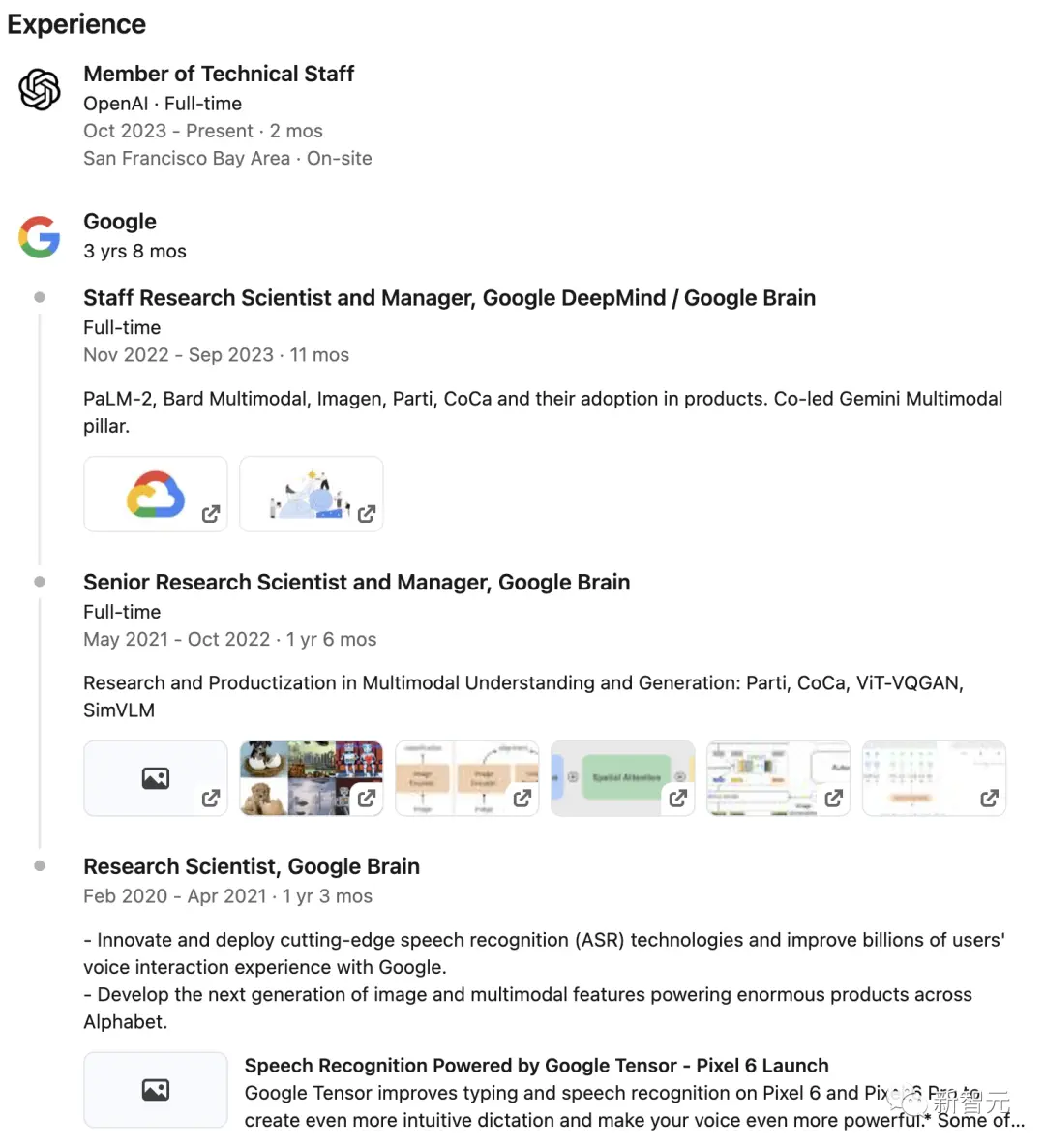Open the Speech Recognition Pixel 6 Launch link

(x=536, y=1066)
